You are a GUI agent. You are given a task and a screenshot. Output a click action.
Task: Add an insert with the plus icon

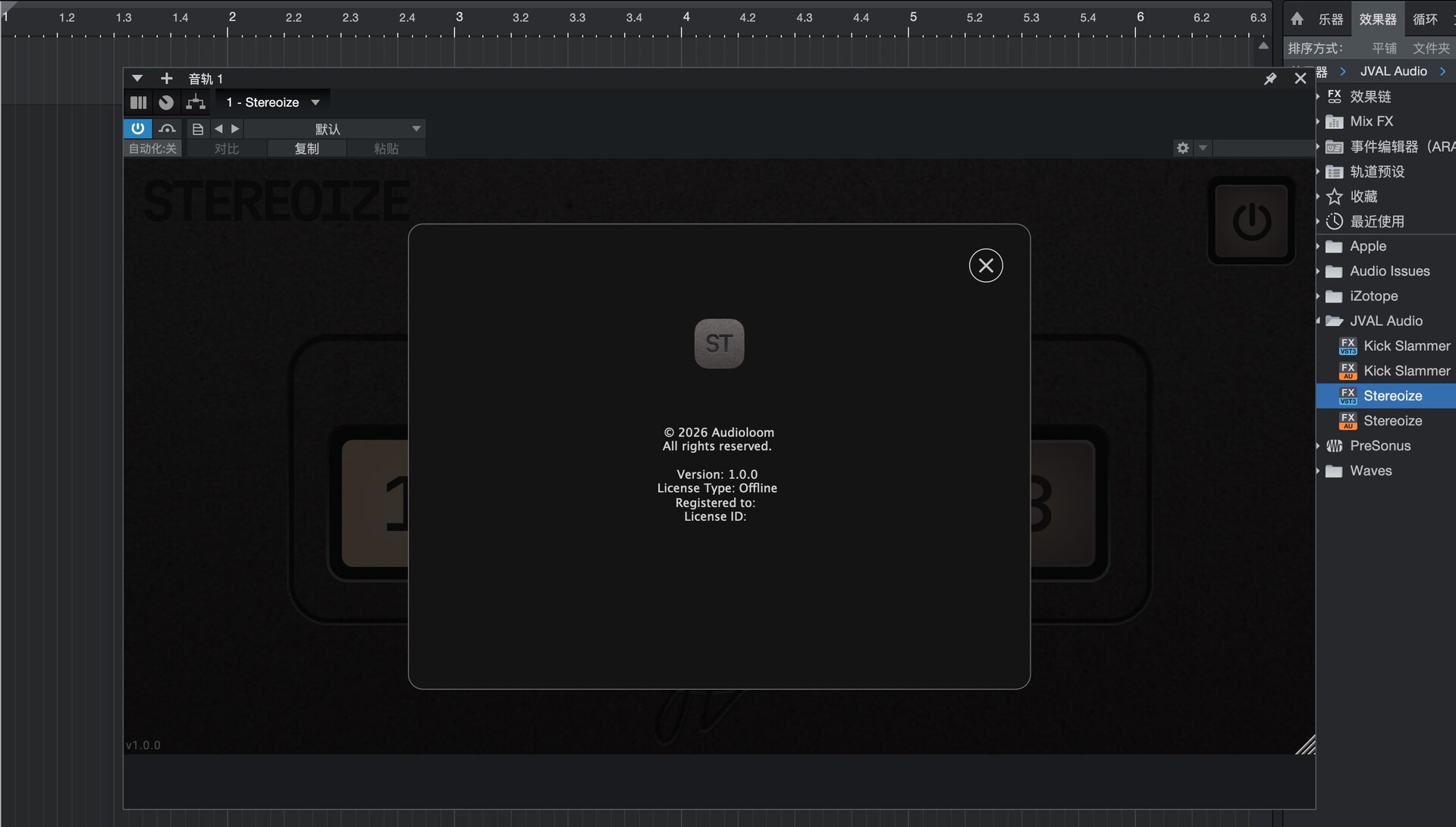167,78
